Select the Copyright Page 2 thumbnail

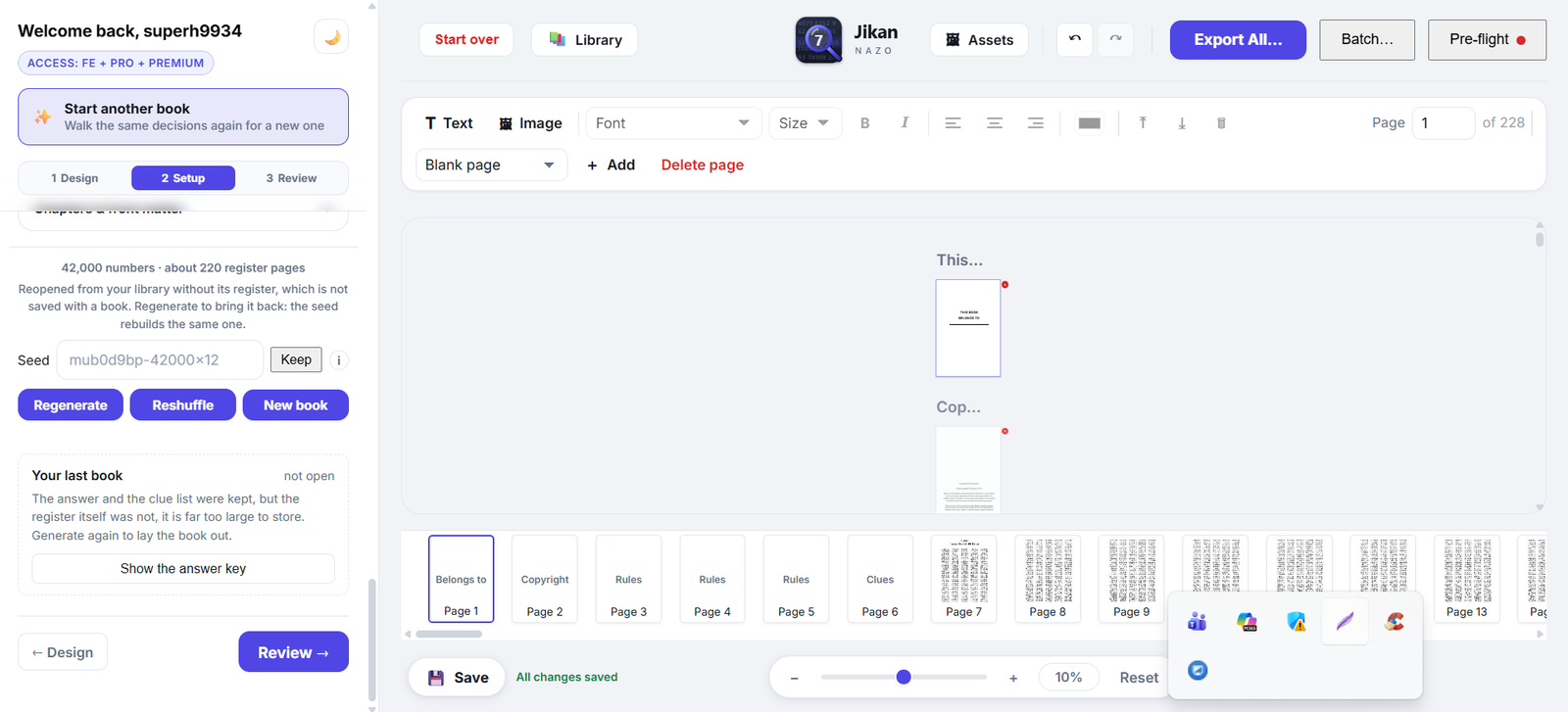click(545, 579)
